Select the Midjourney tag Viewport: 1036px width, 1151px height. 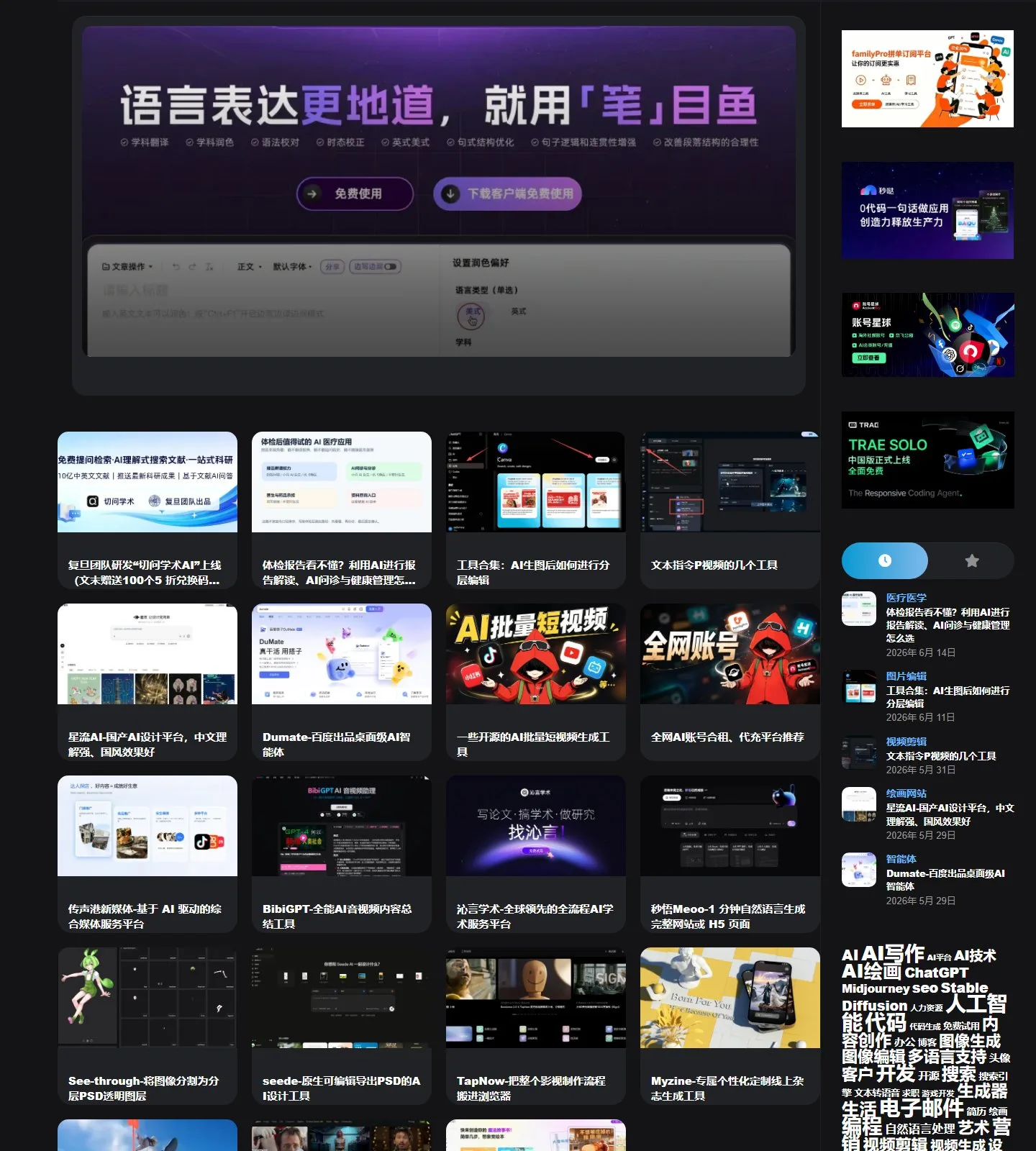pos(876,988)
